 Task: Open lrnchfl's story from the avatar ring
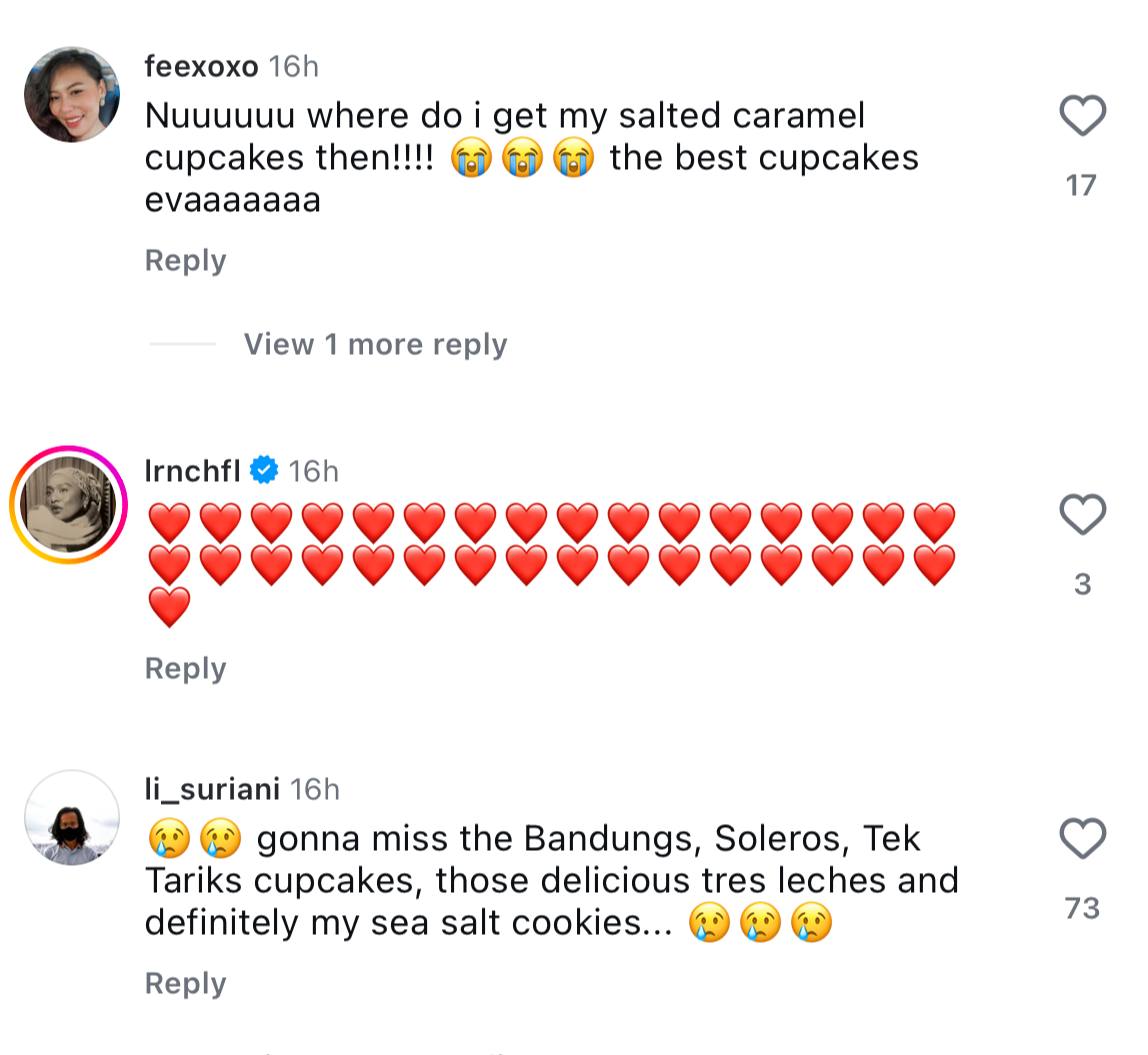pyautogui.click(x=70, y=505)
